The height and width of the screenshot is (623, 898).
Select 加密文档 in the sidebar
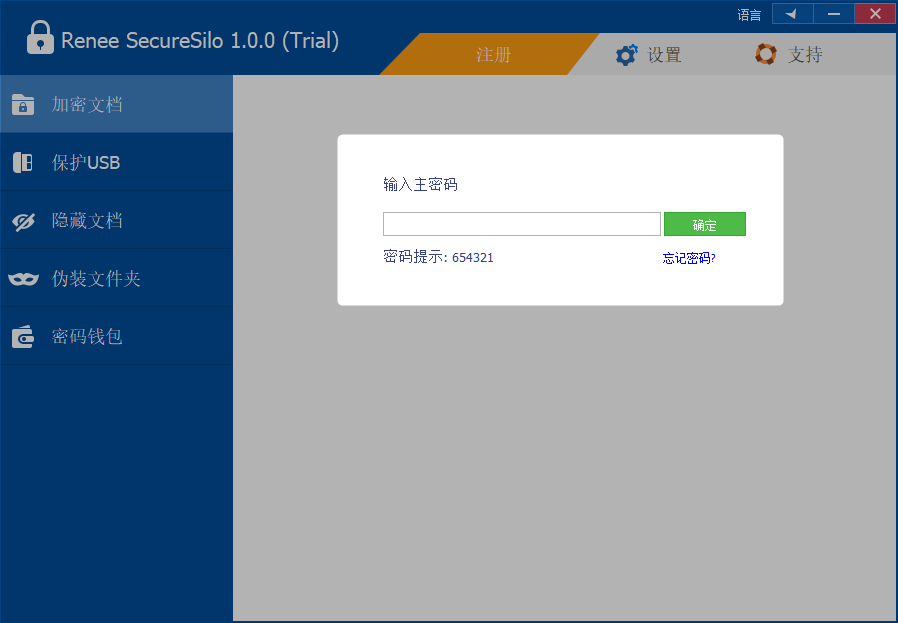(116, 104)
